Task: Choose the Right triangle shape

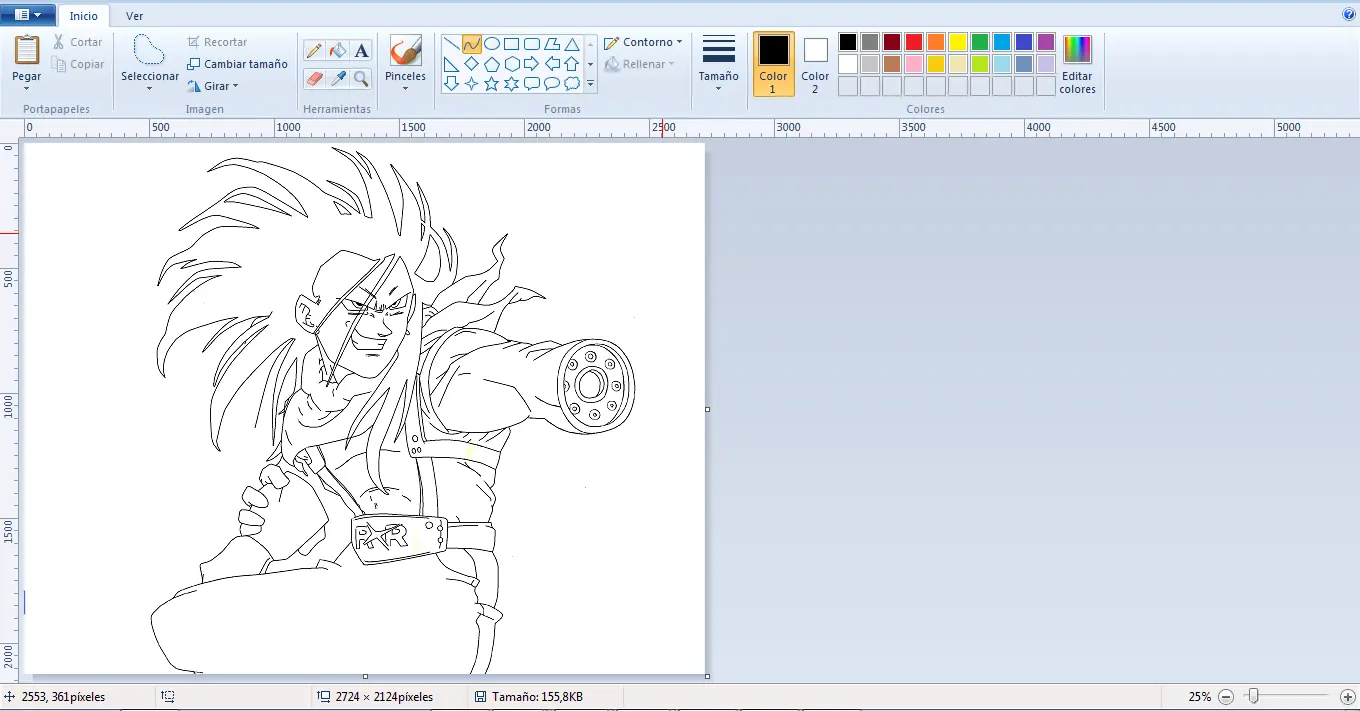Action: 452,64
